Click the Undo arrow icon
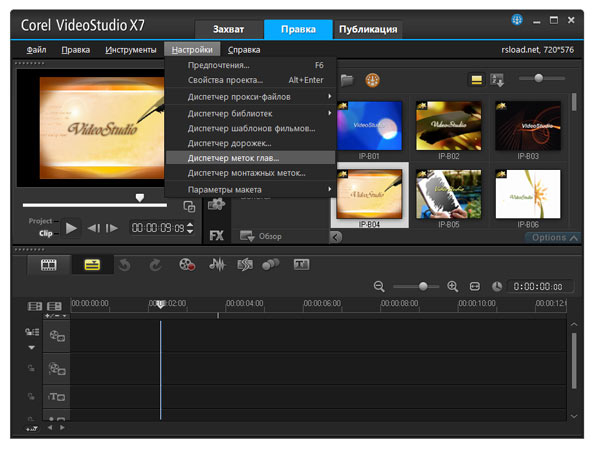This screenshot has height=454, width=600. click(x=125, y=265)
